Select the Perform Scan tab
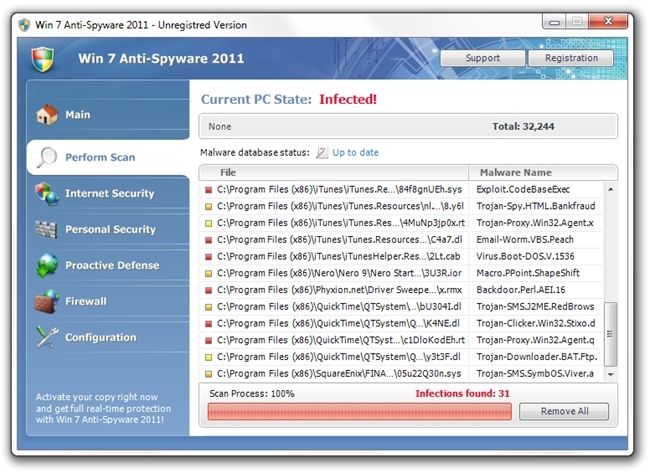The width and height of the screenshot is (650, 473). pos(108,158)
